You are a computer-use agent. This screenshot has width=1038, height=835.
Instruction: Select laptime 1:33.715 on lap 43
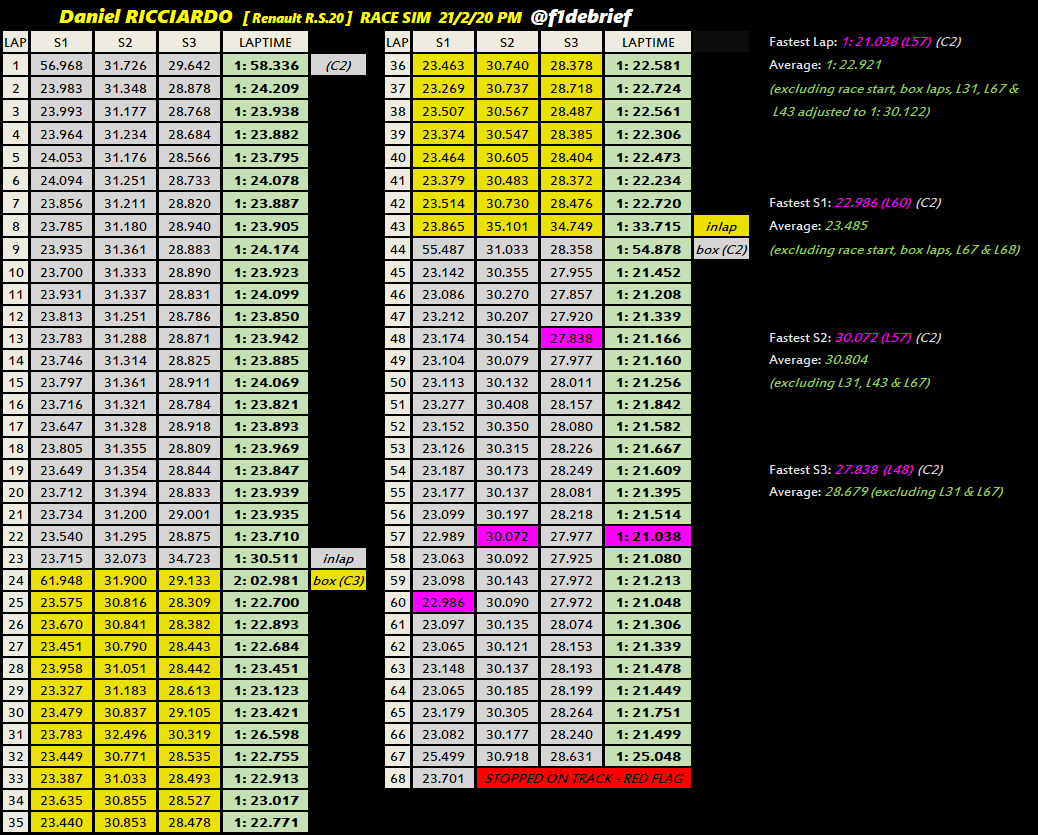647,226
